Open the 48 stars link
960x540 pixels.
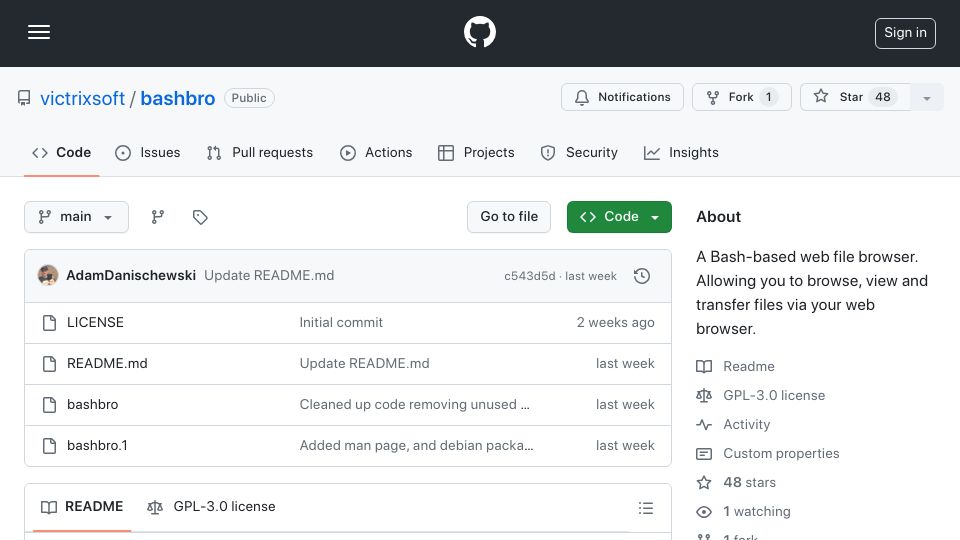[736, 482]
